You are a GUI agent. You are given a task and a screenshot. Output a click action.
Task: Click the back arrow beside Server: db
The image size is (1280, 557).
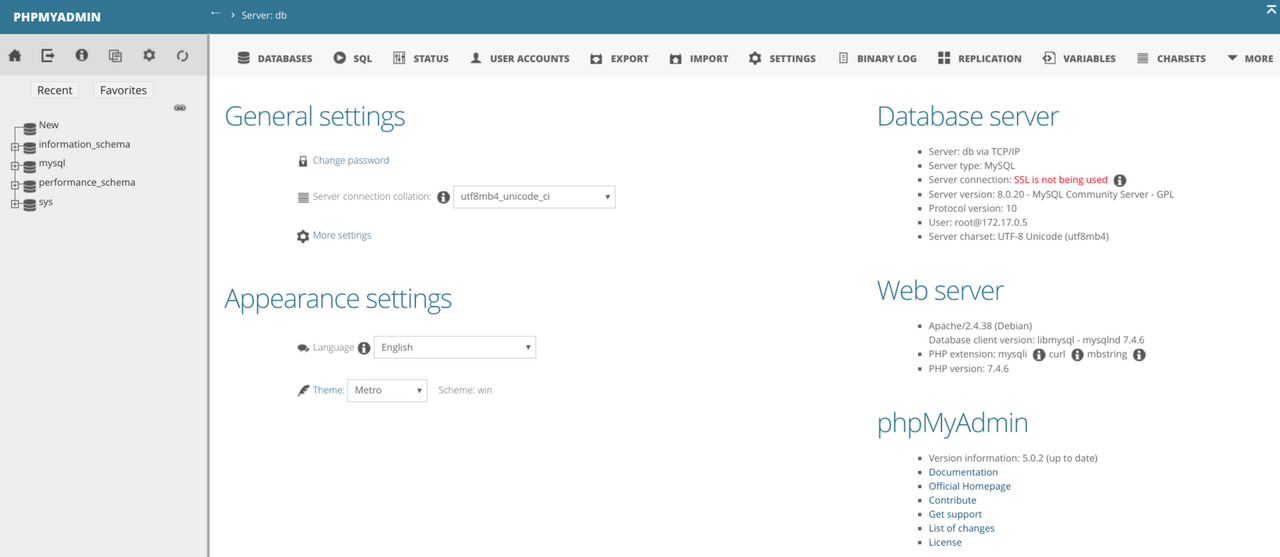pos(215,14)
